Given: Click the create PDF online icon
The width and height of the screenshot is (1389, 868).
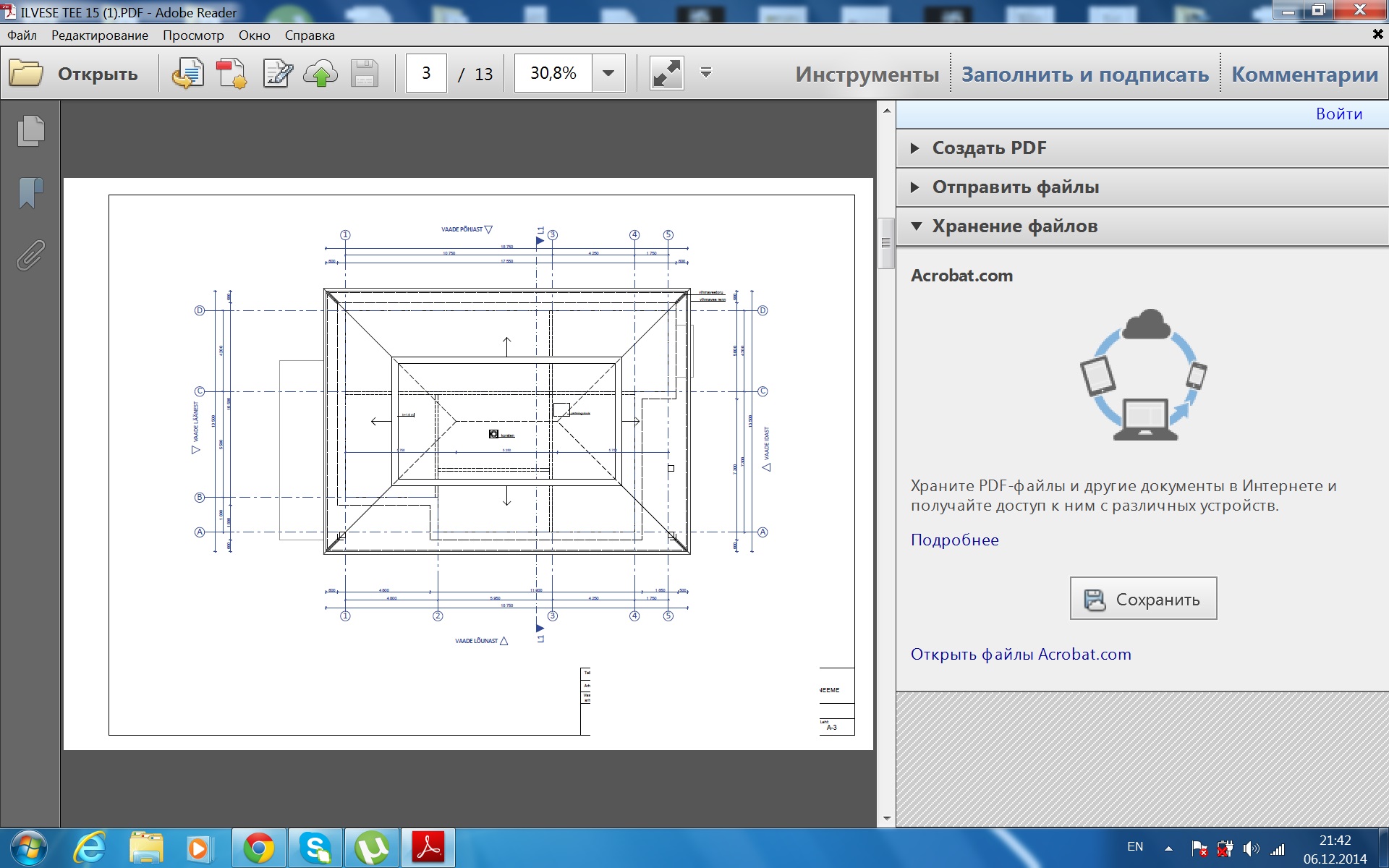Looking at the screenshot, I should point(231,74).
